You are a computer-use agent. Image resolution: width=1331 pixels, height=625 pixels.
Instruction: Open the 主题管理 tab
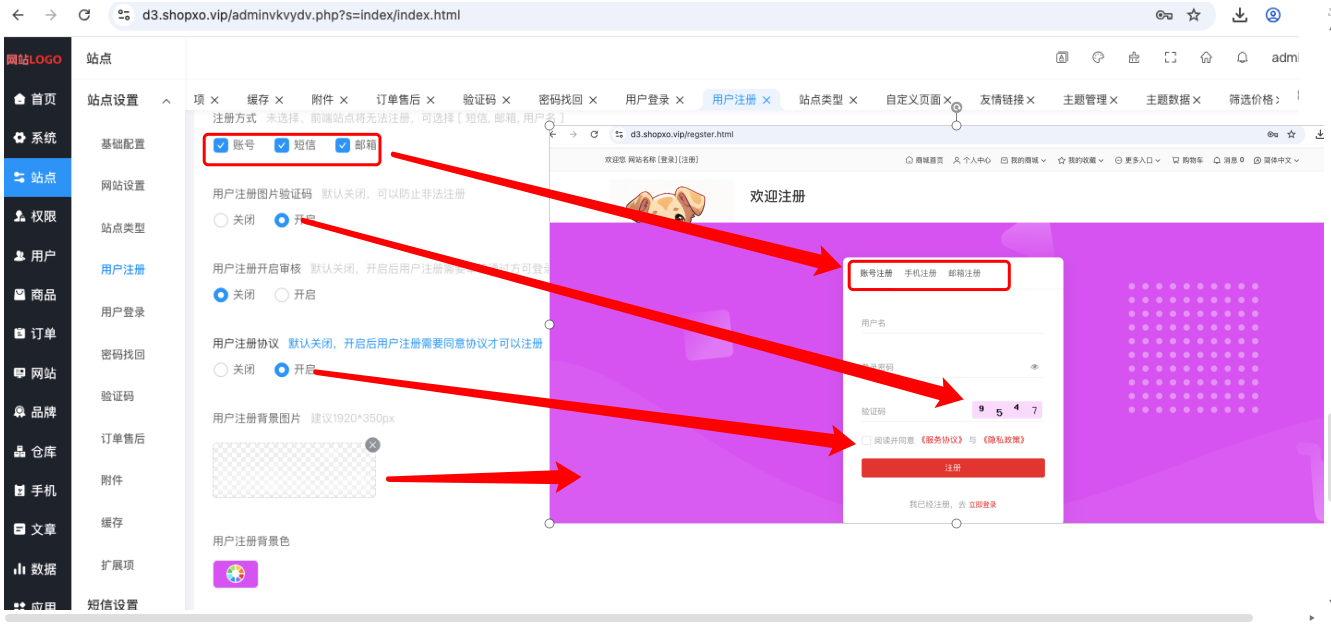coord(1085,100)
